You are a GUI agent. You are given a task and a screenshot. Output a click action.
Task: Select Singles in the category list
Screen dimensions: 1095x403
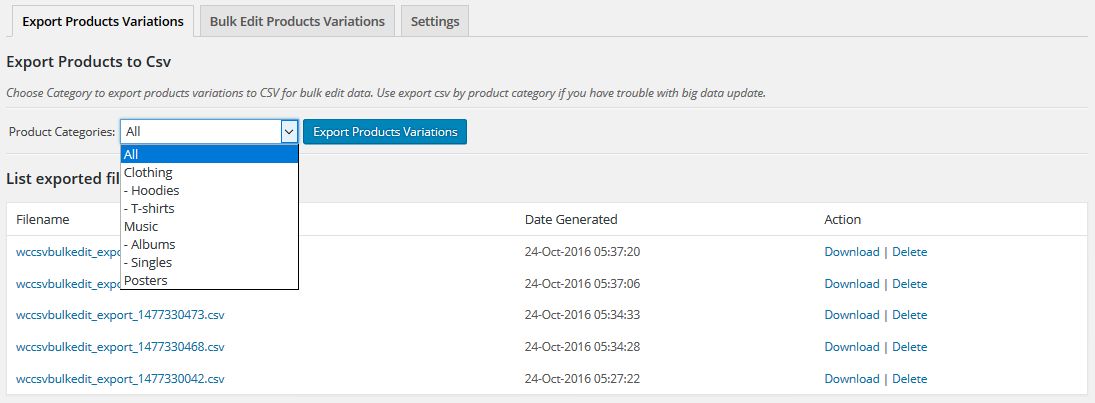148,262
